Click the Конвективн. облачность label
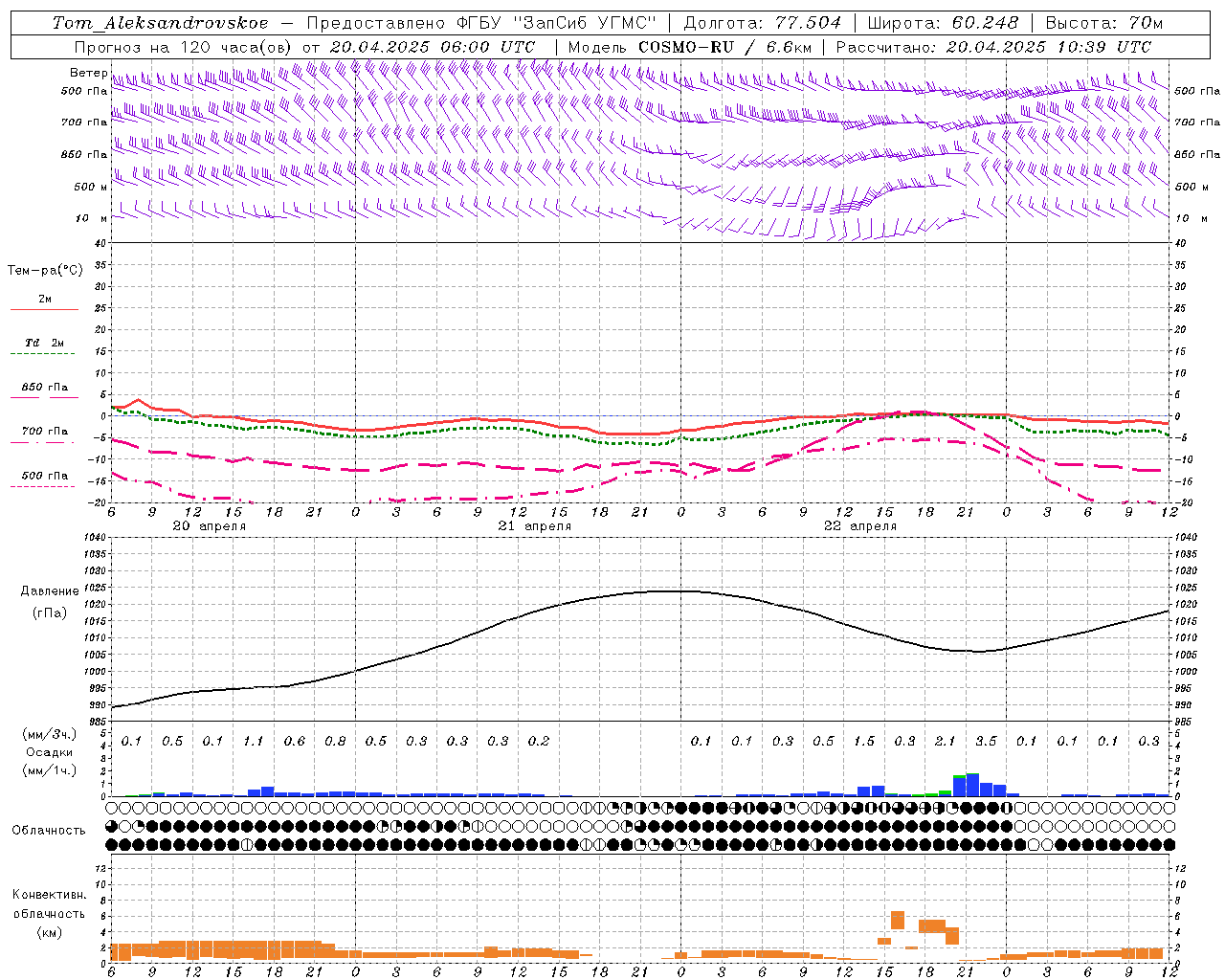The height and width of the screenshot is (980, 1225). click(x=49, y=904)
